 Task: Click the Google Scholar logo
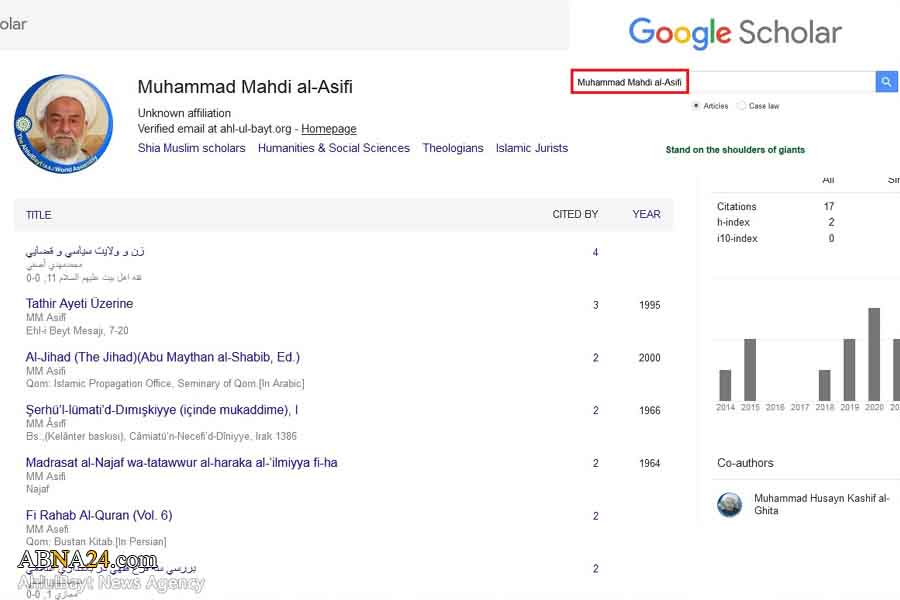[x=735, y=32]
